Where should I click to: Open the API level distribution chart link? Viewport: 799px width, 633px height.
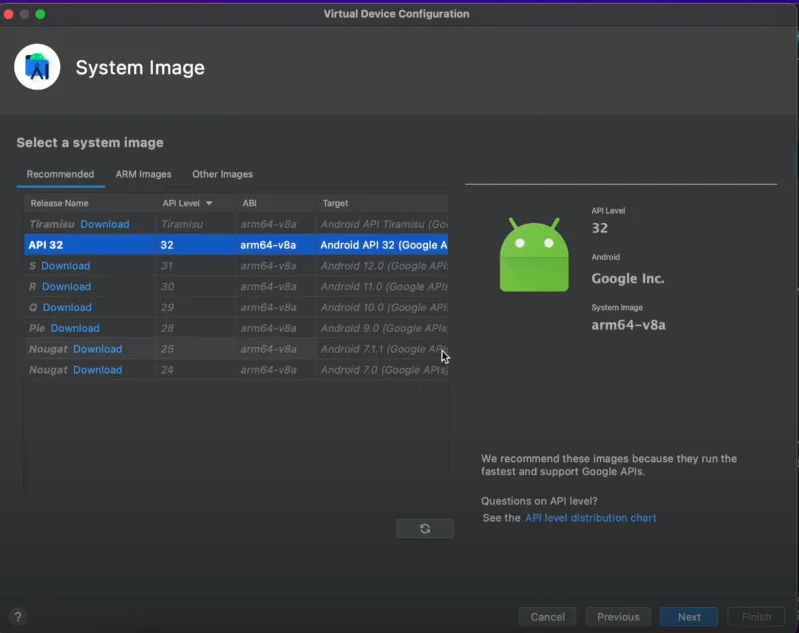[590, 518]
